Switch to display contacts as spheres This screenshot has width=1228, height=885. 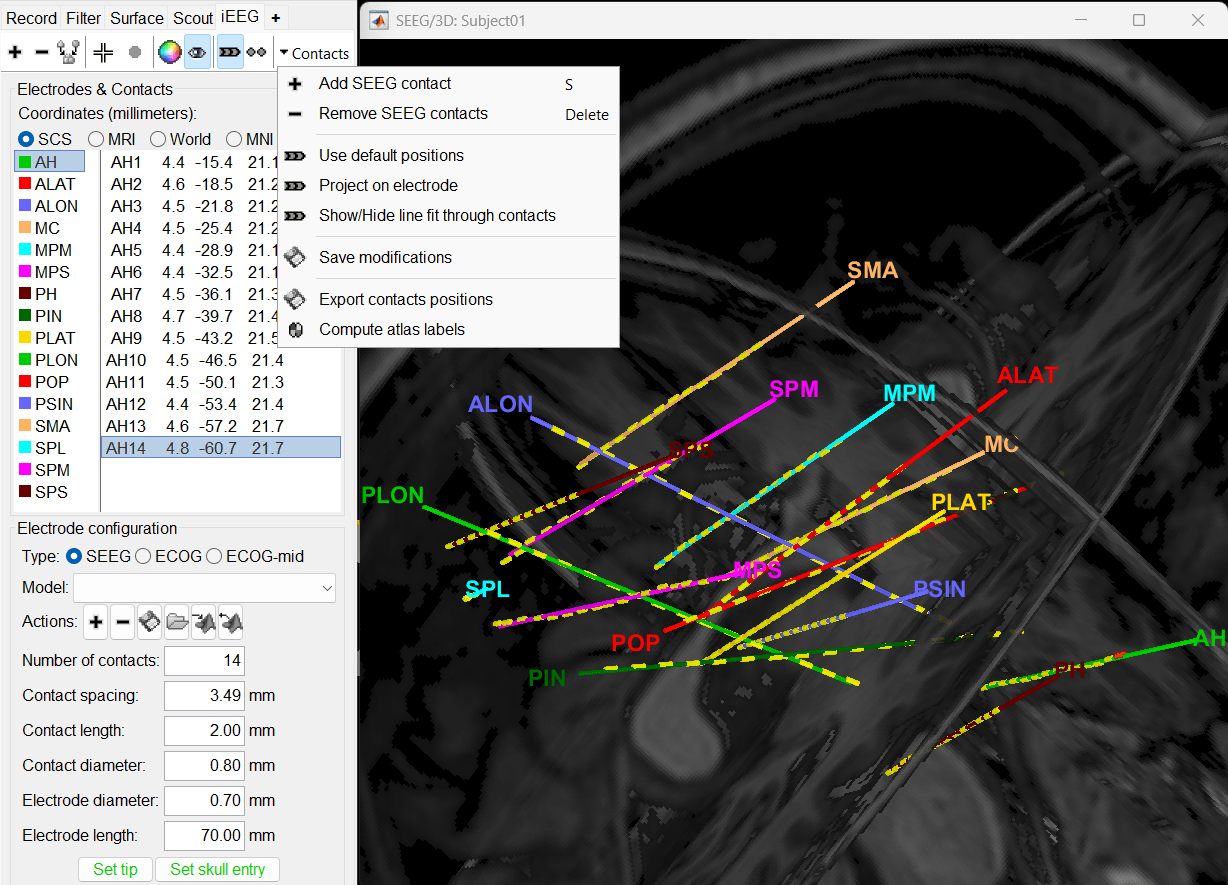pos(256,52)
